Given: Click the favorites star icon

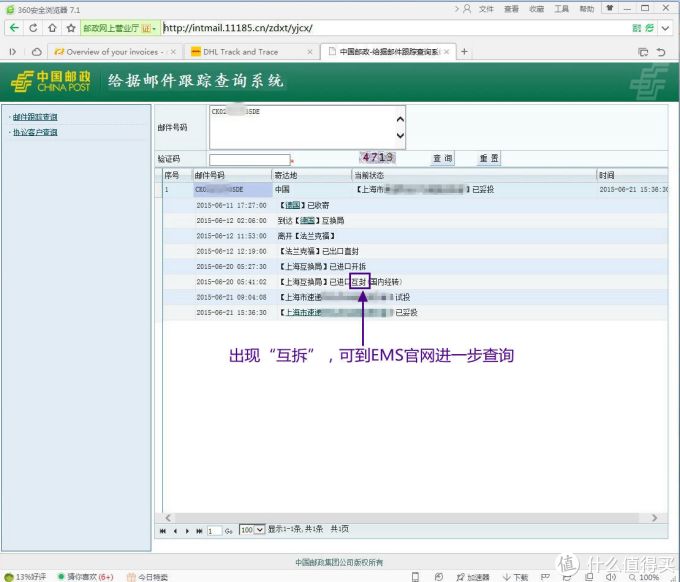Looking at the screenshot, I should (70, 28).
